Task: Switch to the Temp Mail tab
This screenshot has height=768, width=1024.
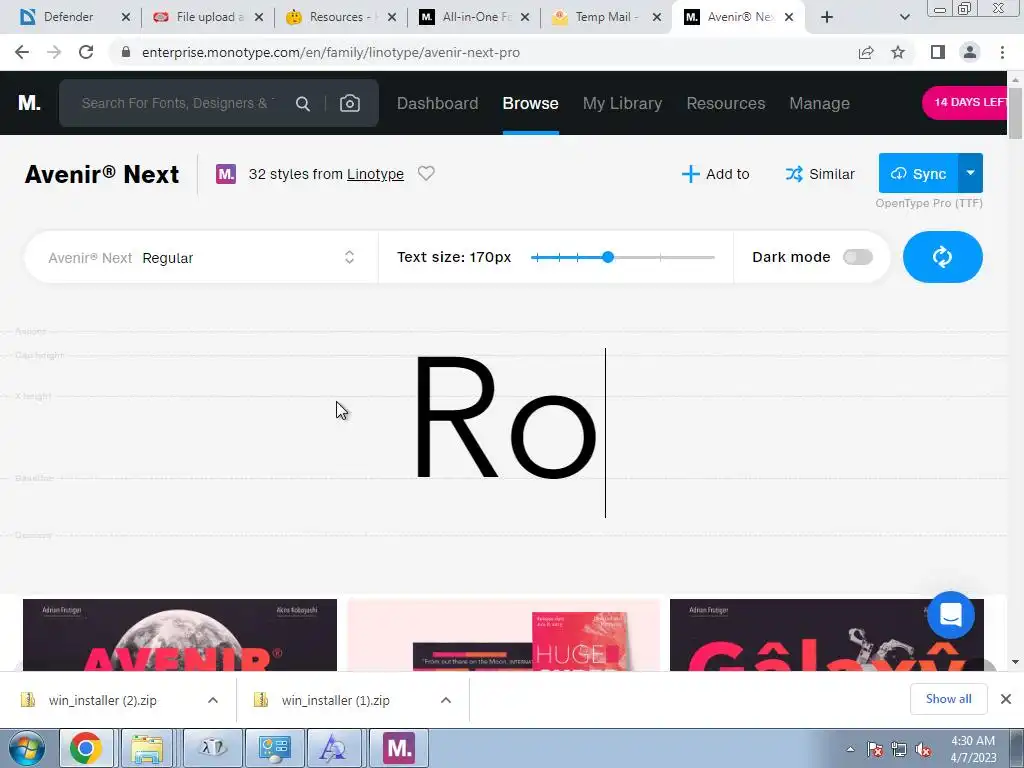Action: click(x=603, y=17)
